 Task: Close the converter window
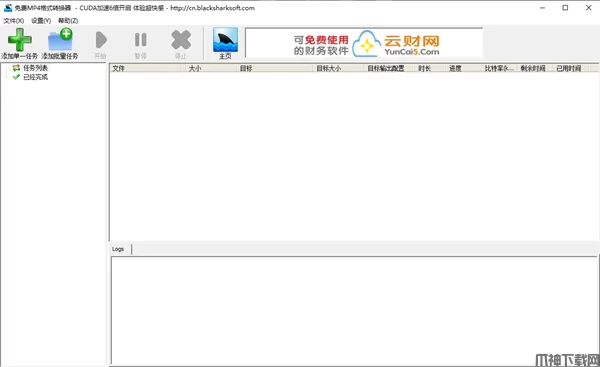pos(589,8)
